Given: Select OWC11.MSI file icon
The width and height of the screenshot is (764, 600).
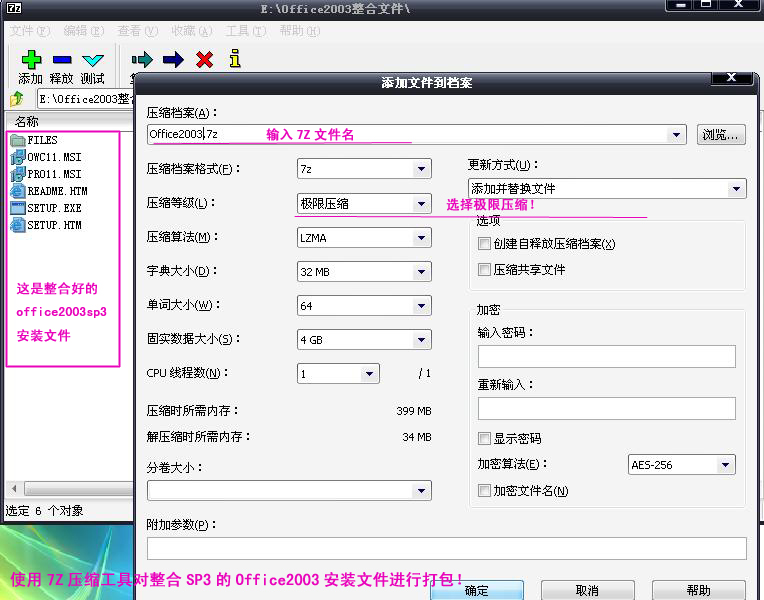Looking at the screenshot, I should (x=18, y=157).
